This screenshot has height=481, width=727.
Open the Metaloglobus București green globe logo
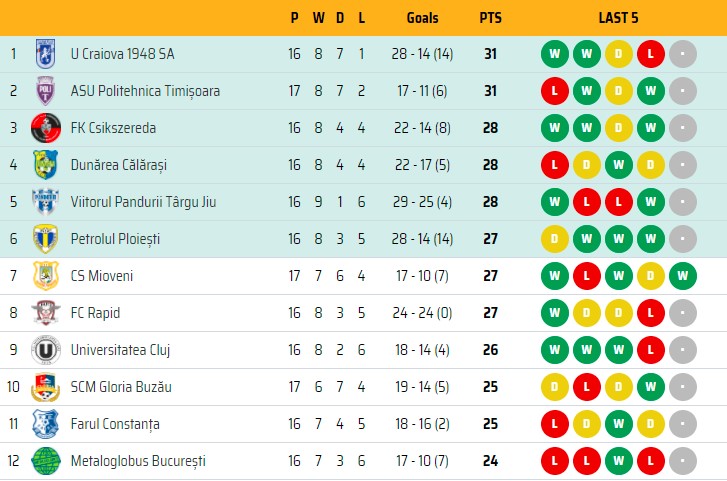(45, 461)
